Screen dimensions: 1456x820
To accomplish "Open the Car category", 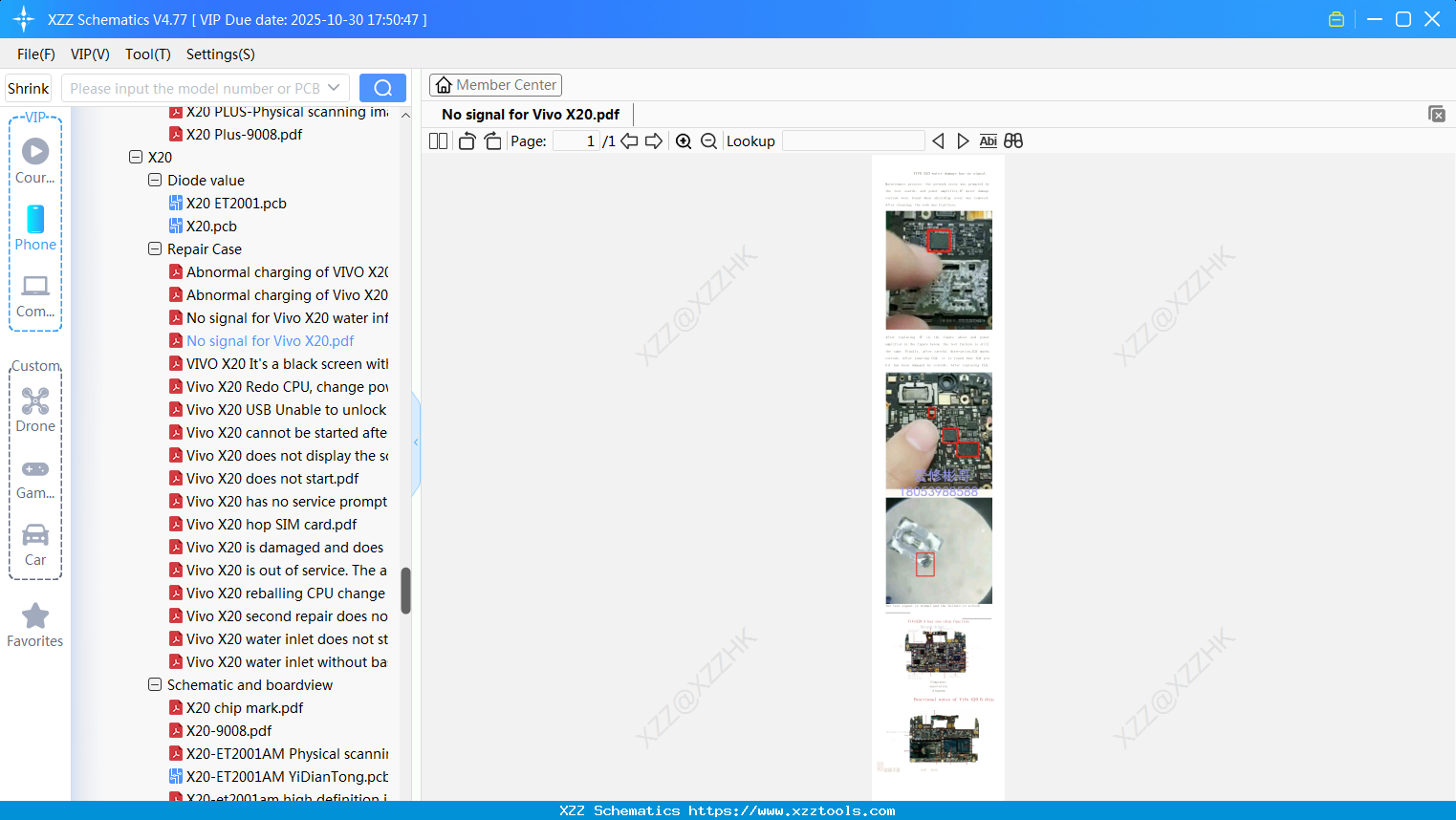I will [x=35, y=544].
